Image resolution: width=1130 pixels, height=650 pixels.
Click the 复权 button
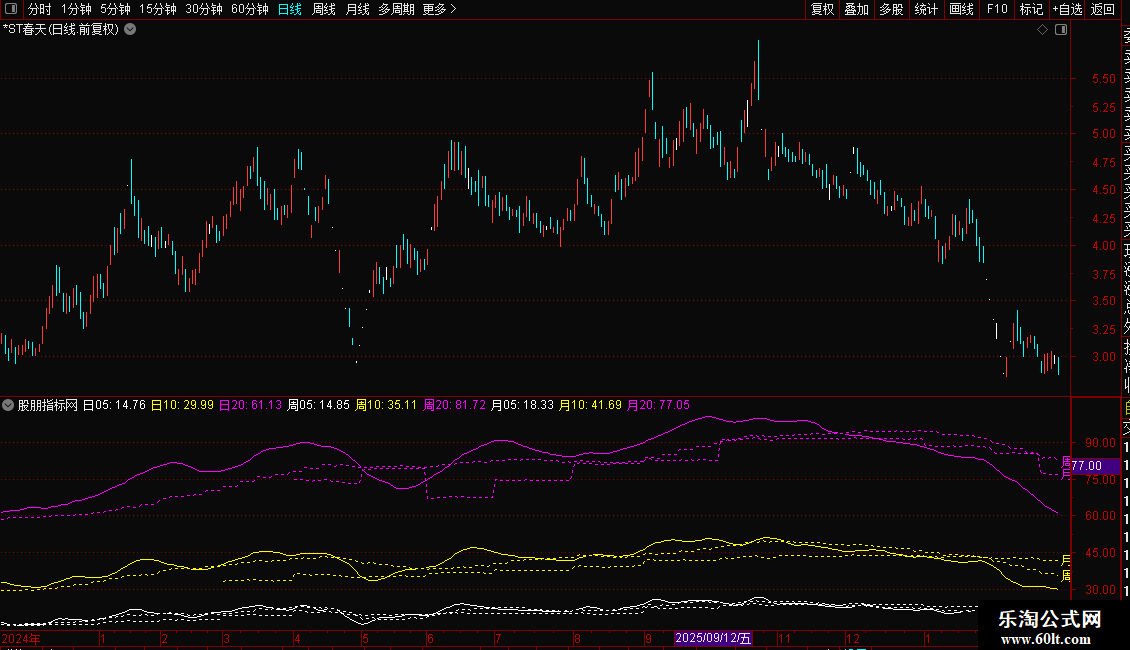(x=822, y=9)
